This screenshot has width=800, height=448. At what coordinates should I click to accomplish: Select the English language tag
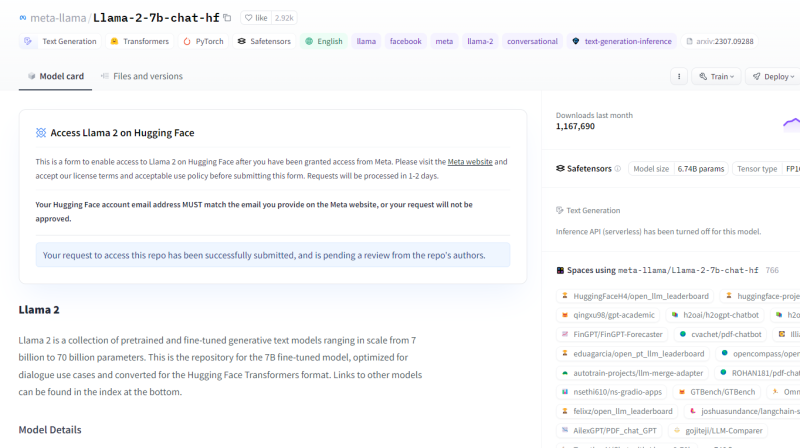coord(323,41)
